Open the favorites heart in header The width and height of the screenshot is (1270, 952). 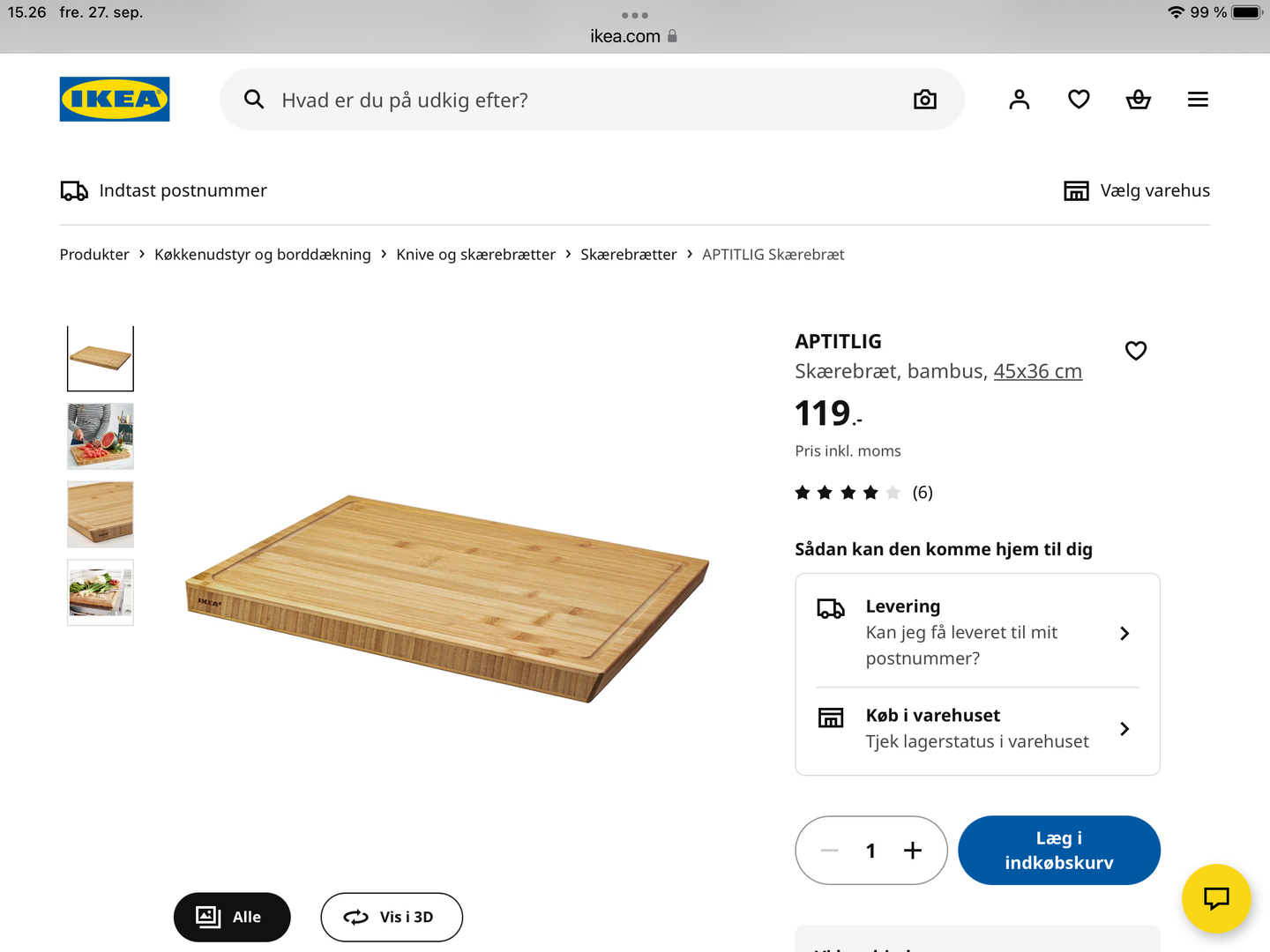1079,100
